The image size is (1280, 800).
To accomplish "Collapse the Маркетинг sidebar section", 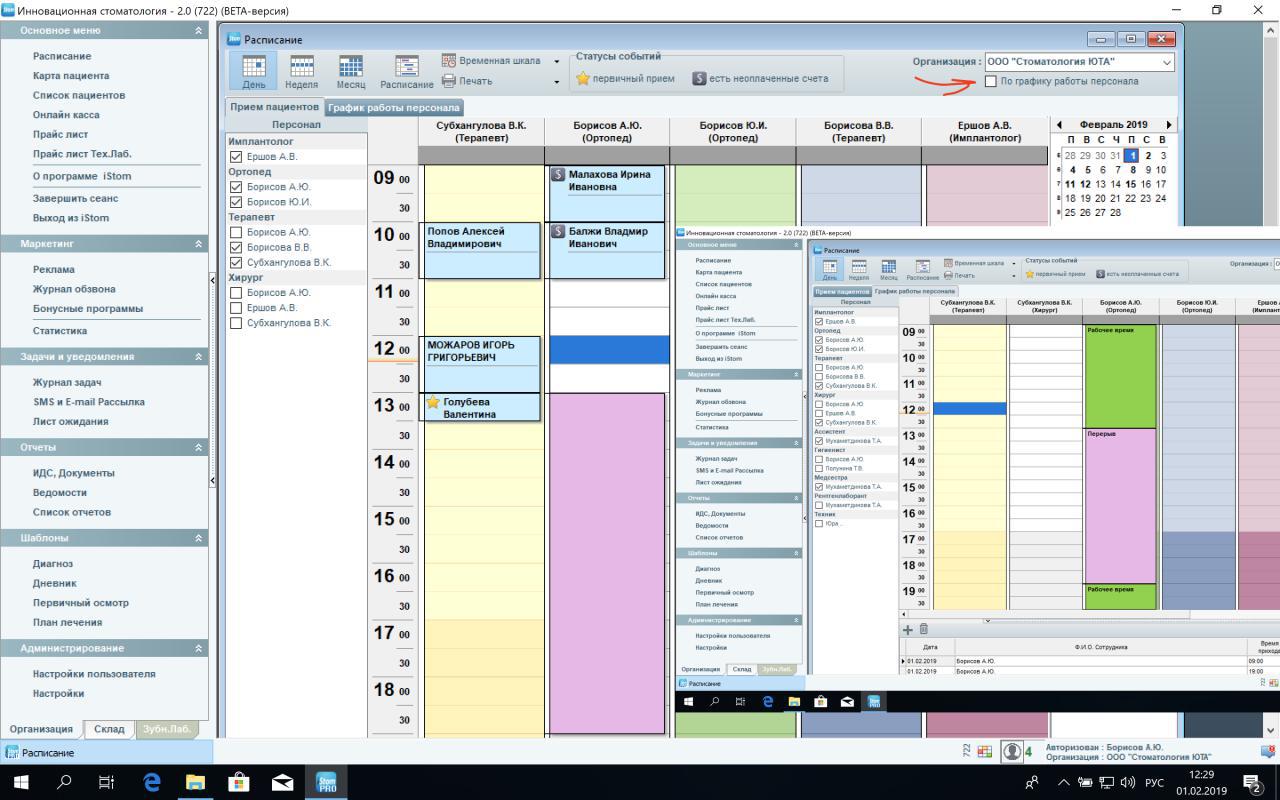I will (x=198, y=244).
